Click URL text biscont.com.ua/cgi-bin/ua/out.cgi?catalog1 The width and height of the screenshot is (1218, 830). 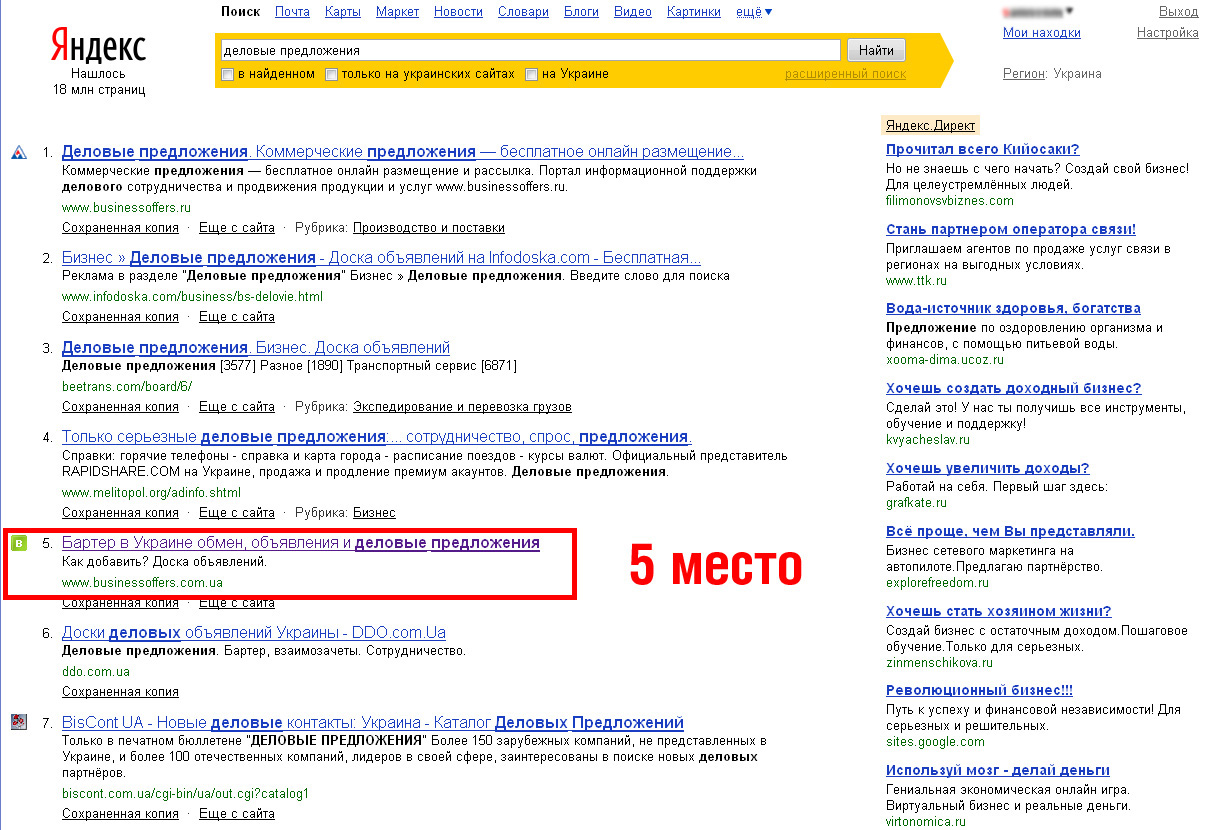[185, 794]
